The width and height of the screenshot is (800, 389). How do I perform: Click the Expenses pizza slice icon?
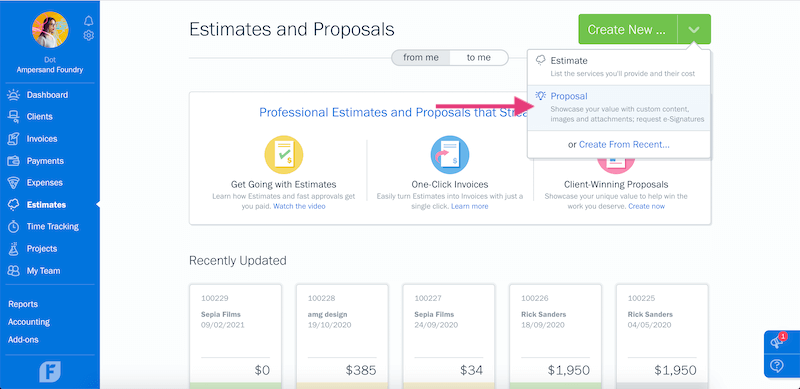pyautogui.click(x=13, y=183)
